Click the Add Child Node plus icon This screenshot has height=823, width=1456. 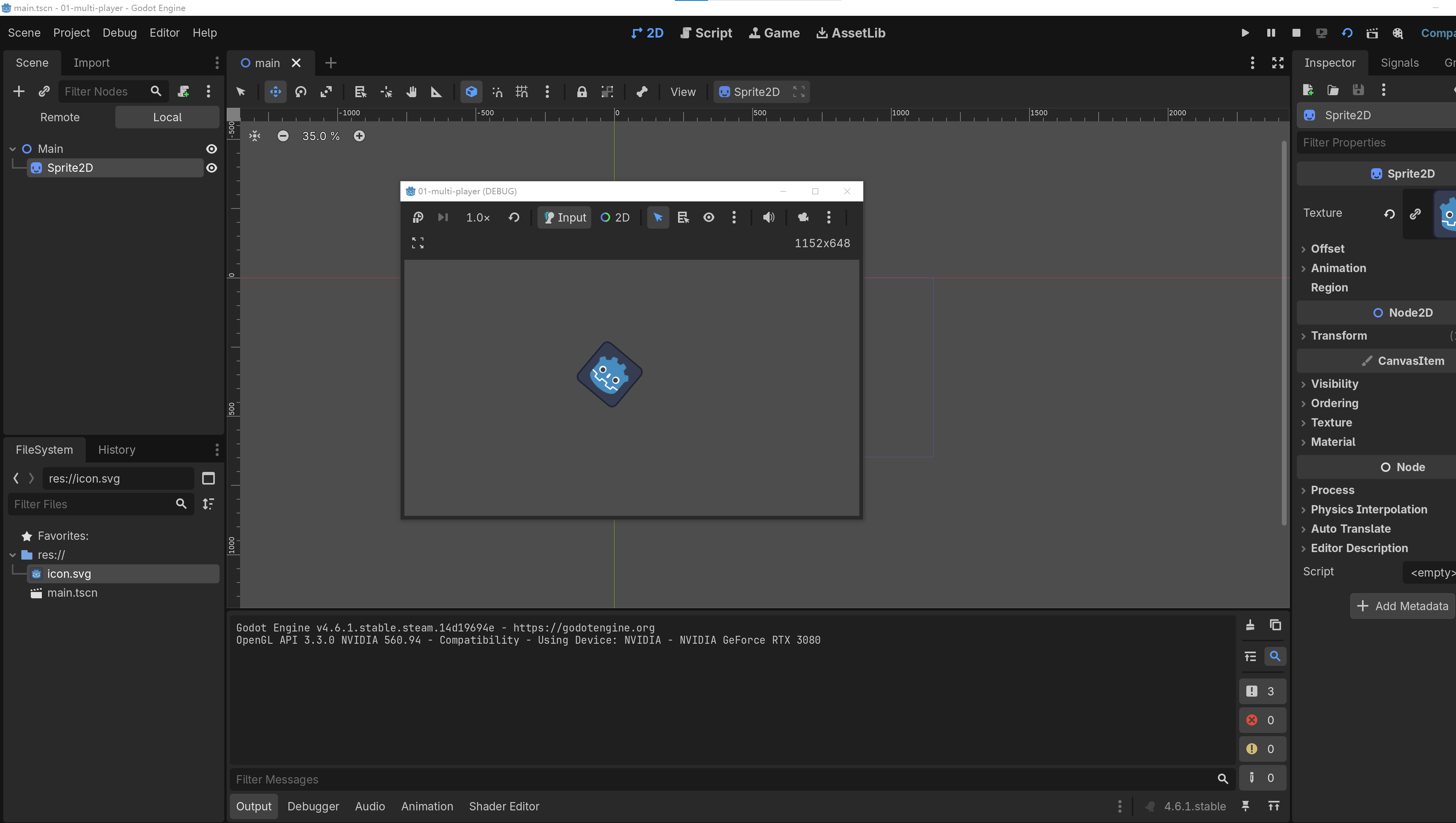tap(19, 91)
